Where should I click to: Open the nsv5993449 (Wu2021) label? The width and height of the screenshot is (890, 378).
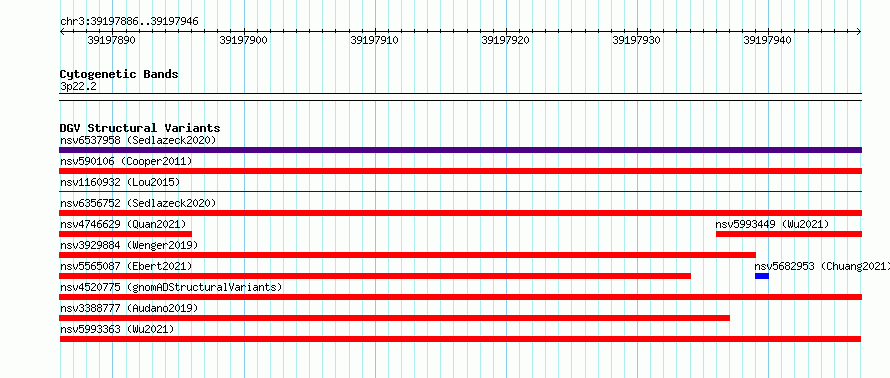point(772,224)
